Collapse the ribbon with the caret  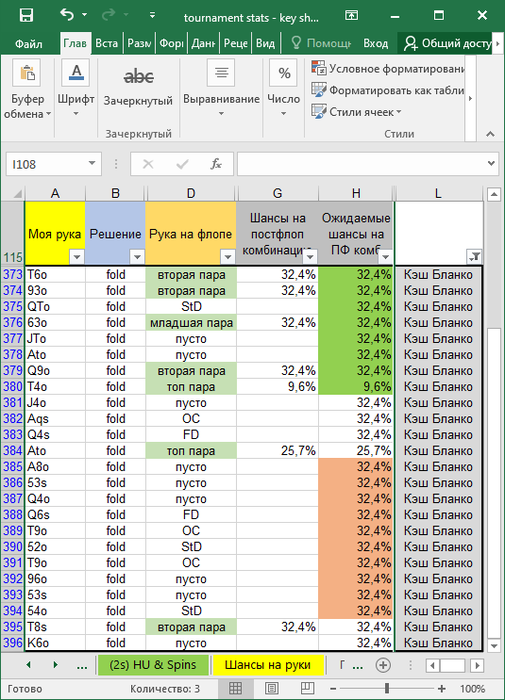490,133
